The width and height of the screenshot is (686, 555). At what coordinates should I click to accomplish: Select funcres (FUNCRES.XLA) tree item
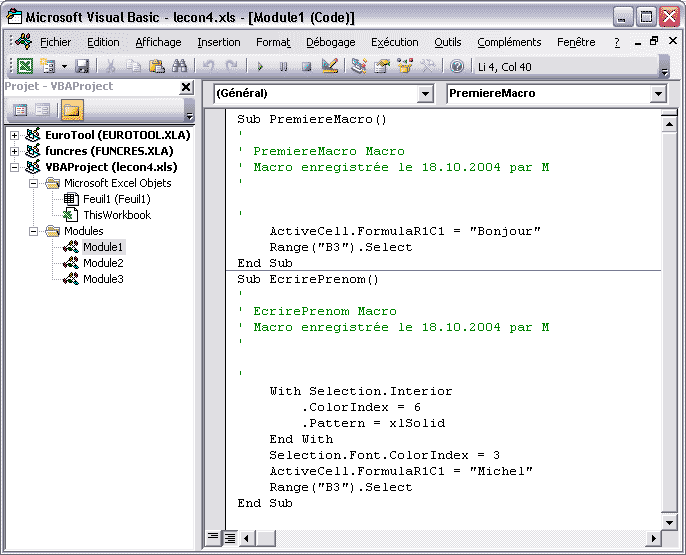coord(109,151)
